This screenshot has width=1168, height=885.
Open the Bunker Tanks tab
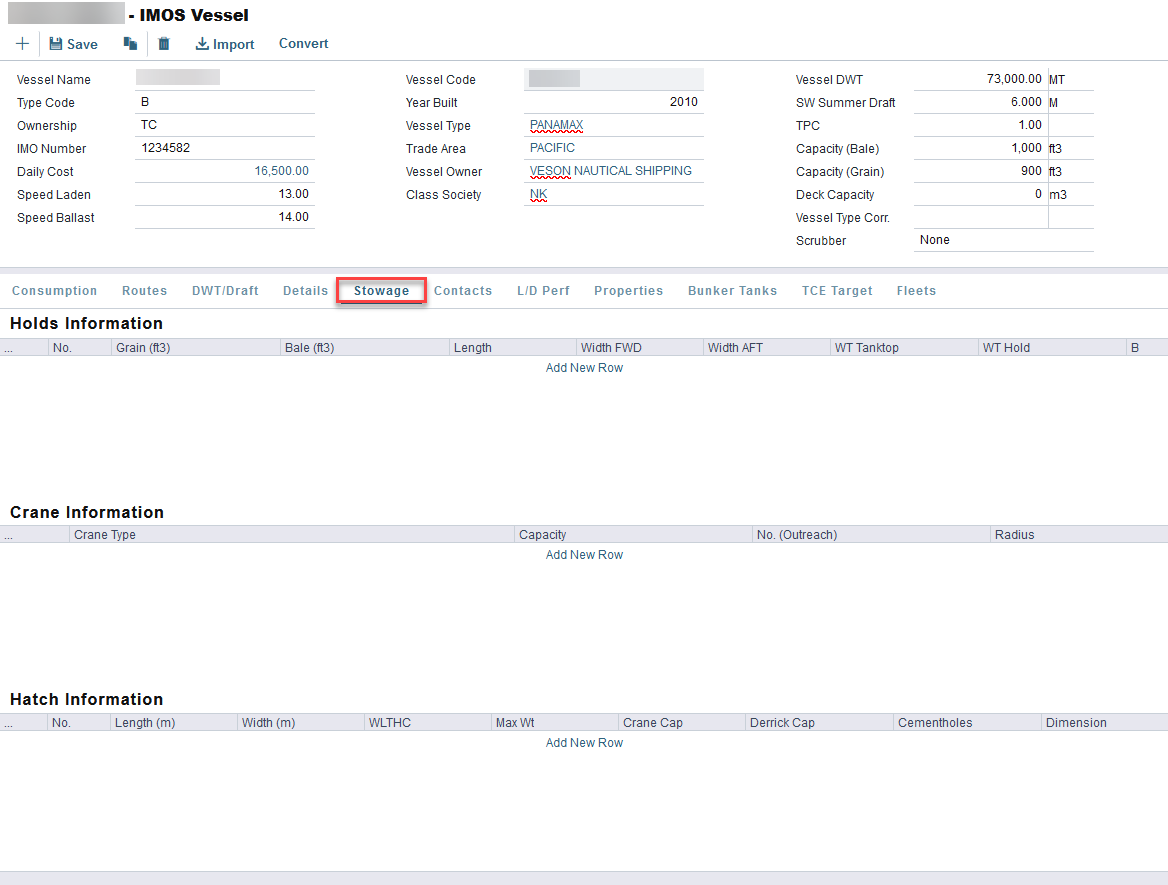pyautogui.click(x=732, y=291)
